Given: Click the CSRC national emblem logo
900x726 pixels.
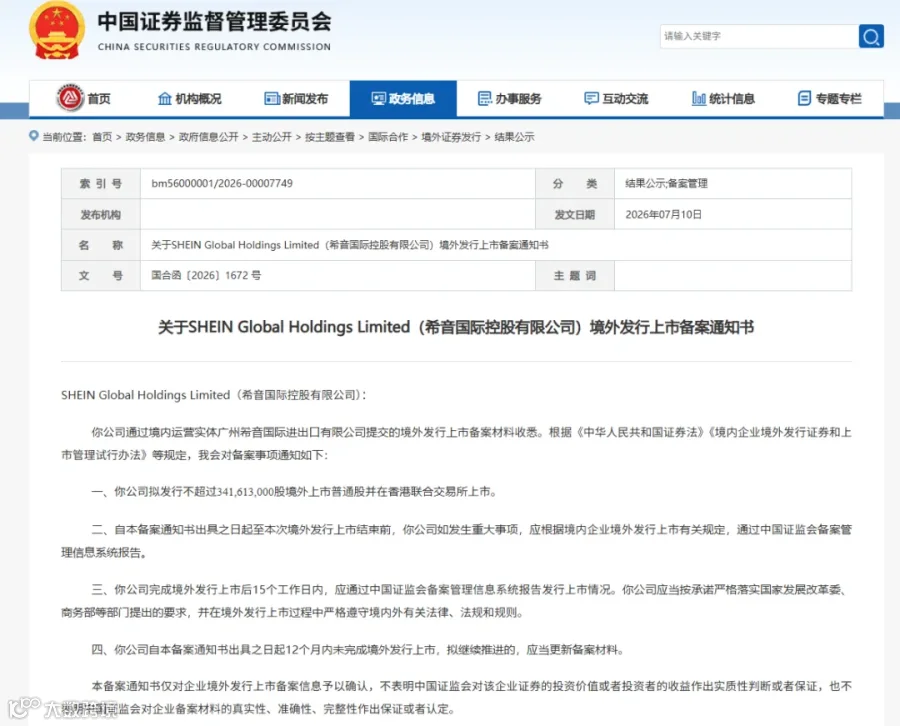Looking at the screenshot, I should (57, 31).
